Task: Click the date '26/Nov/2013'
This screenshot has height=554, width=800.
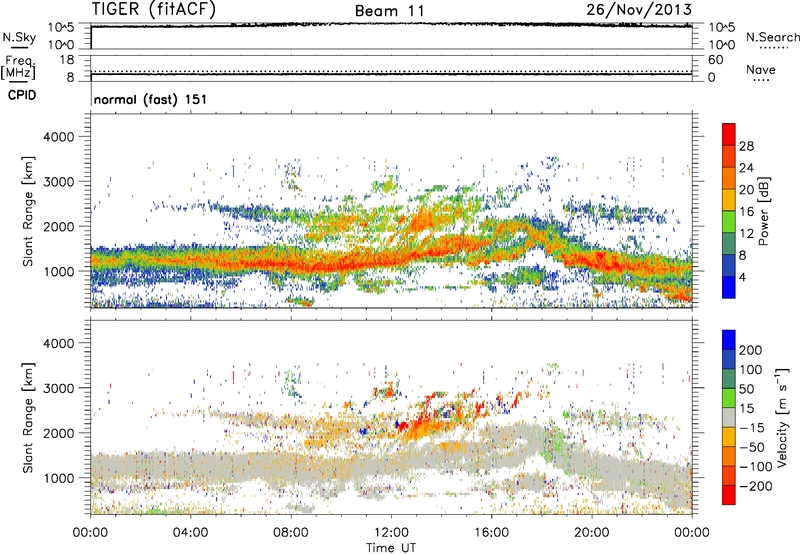Action: pos(639,9)
